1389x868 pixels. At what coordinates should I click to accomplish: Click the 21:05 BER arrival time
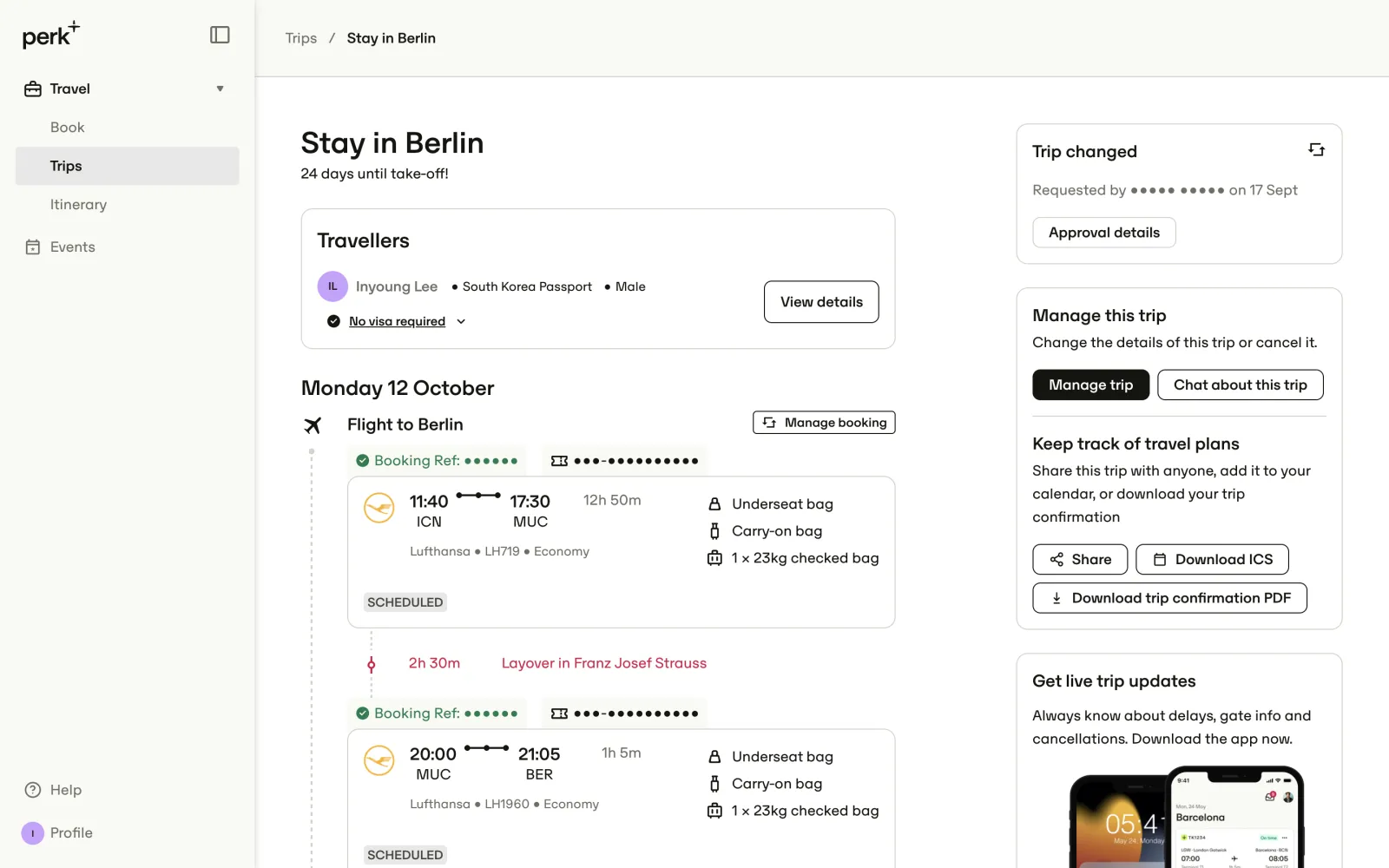[539, 764]
